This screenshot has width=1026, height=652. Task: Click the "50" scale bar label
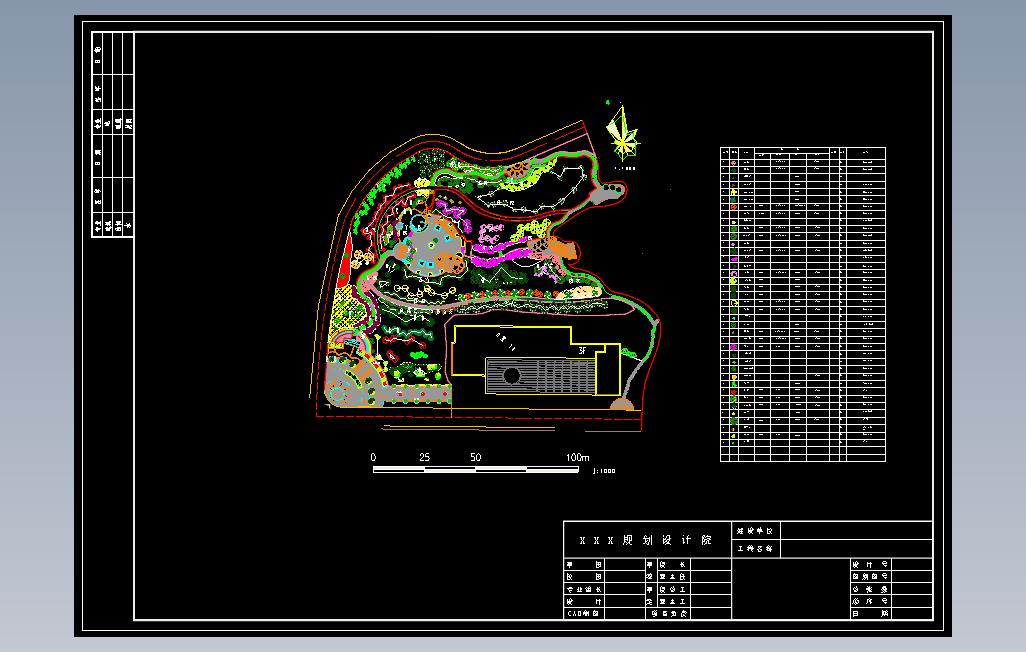476,458
